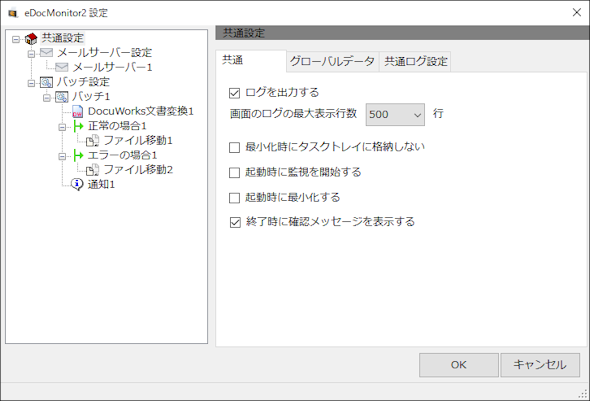Select the file move icon of ファイル移動2
This screenshot has height=401, width=590.
pos(93,170)
